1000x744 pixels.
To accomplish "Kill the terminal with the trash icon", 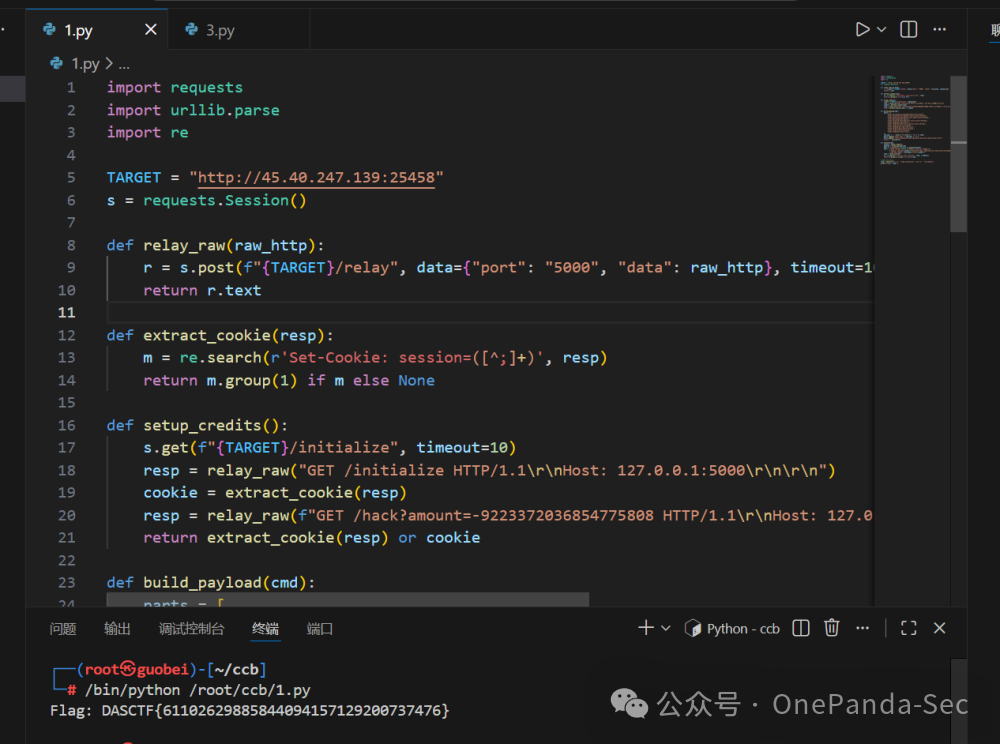I will click(832, 628).
